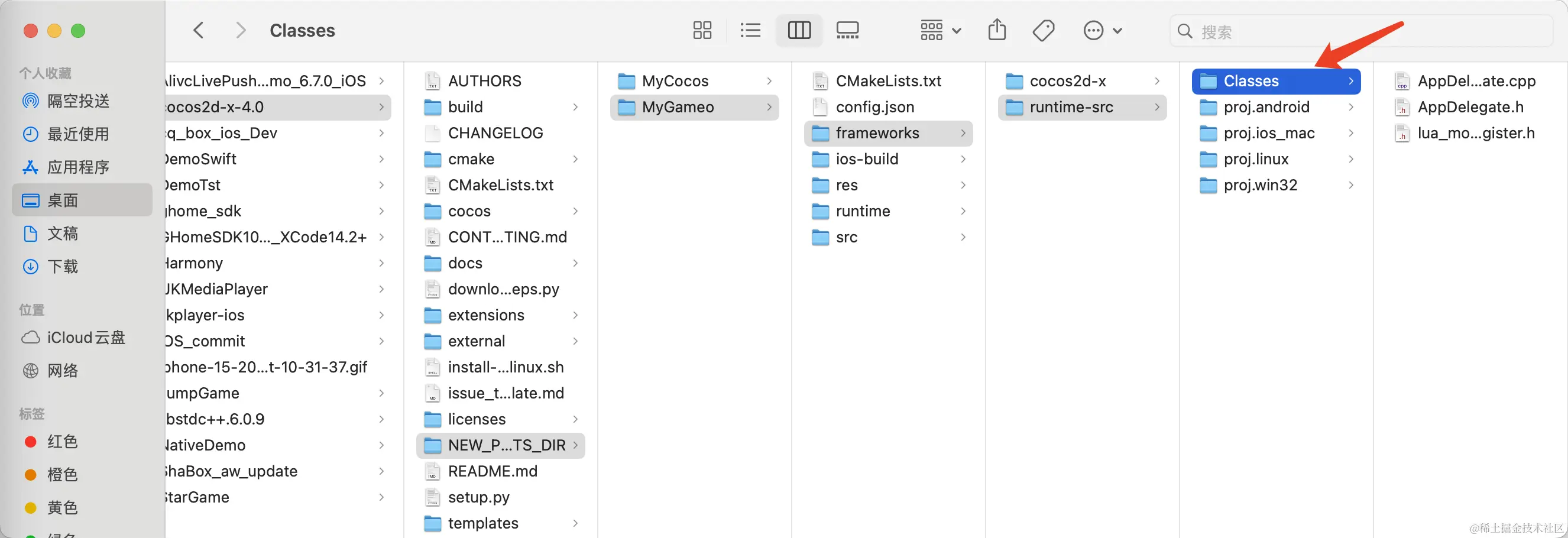This screenshot has width=1568, height=538.
Task: Select the orange tag (橙色)
Action: [82, 475]
